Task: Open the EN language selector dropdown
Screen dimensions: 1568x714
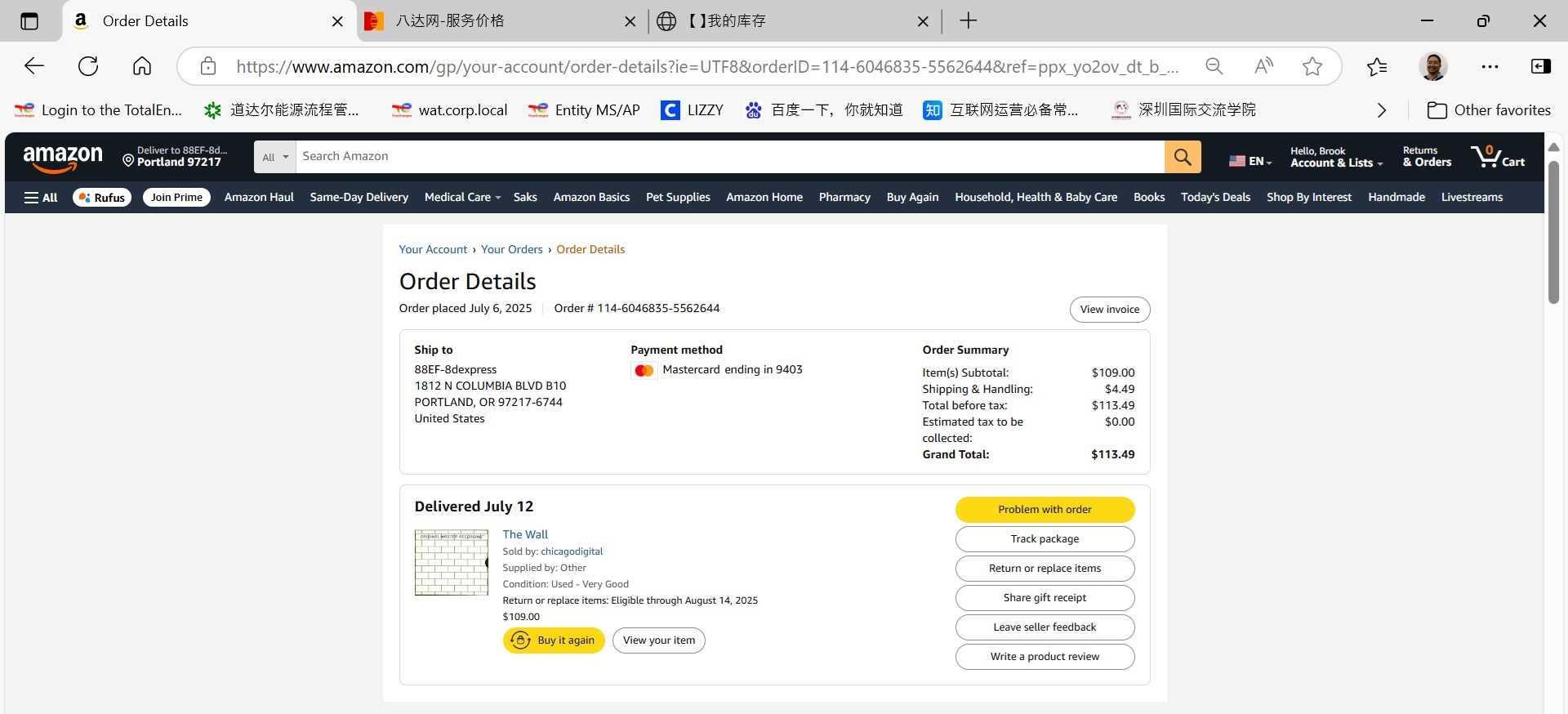Action: tap(1249, 161)
